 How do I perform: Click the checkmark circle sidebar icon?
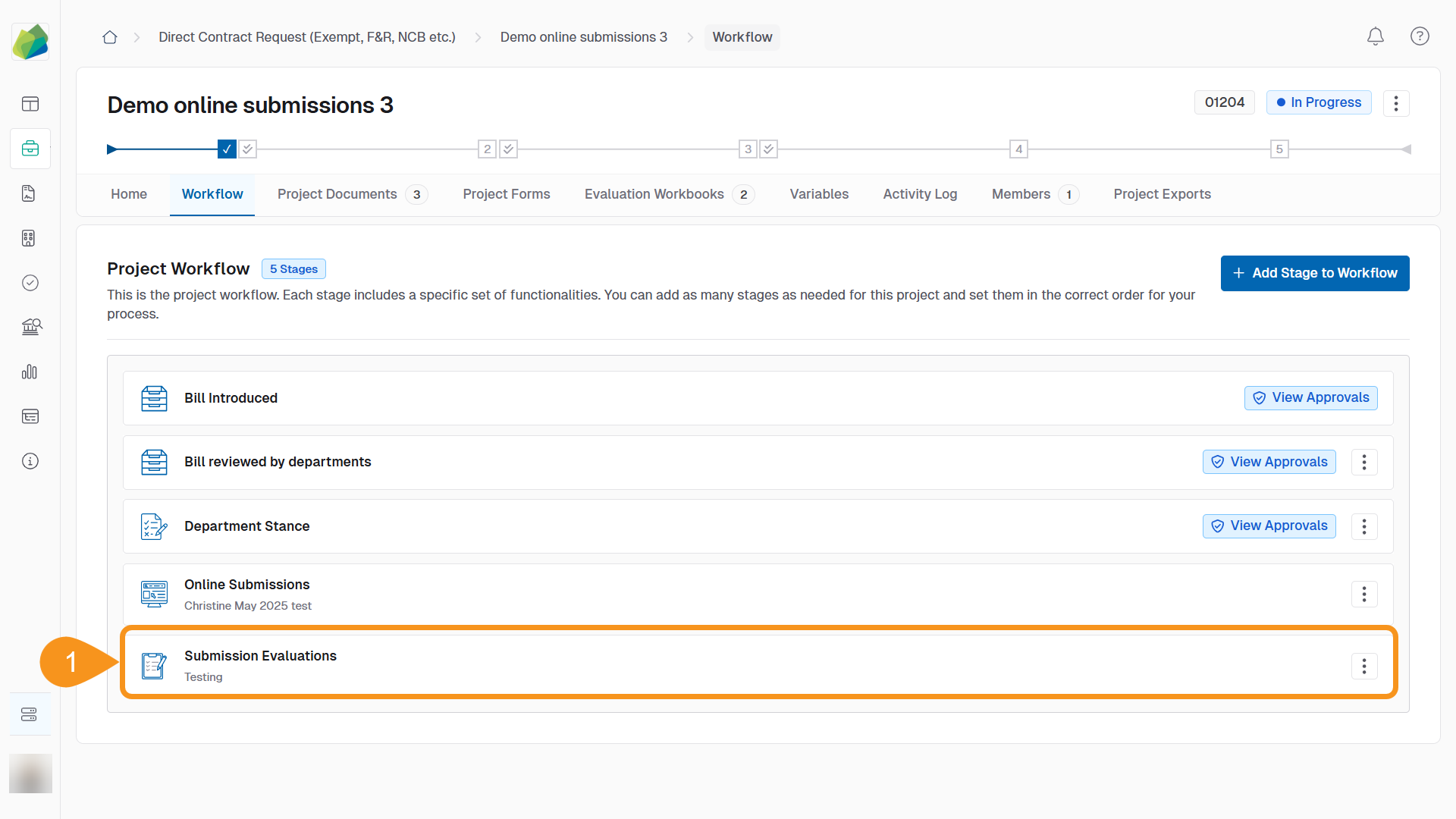click(x=30, y=283)
